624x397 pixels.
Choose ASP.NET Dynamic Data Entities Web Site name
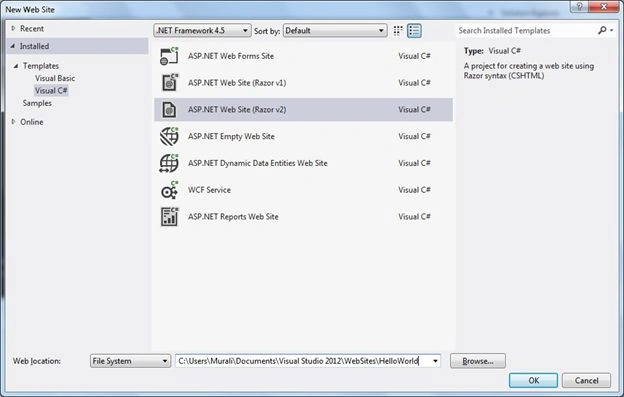pos(257,163)
